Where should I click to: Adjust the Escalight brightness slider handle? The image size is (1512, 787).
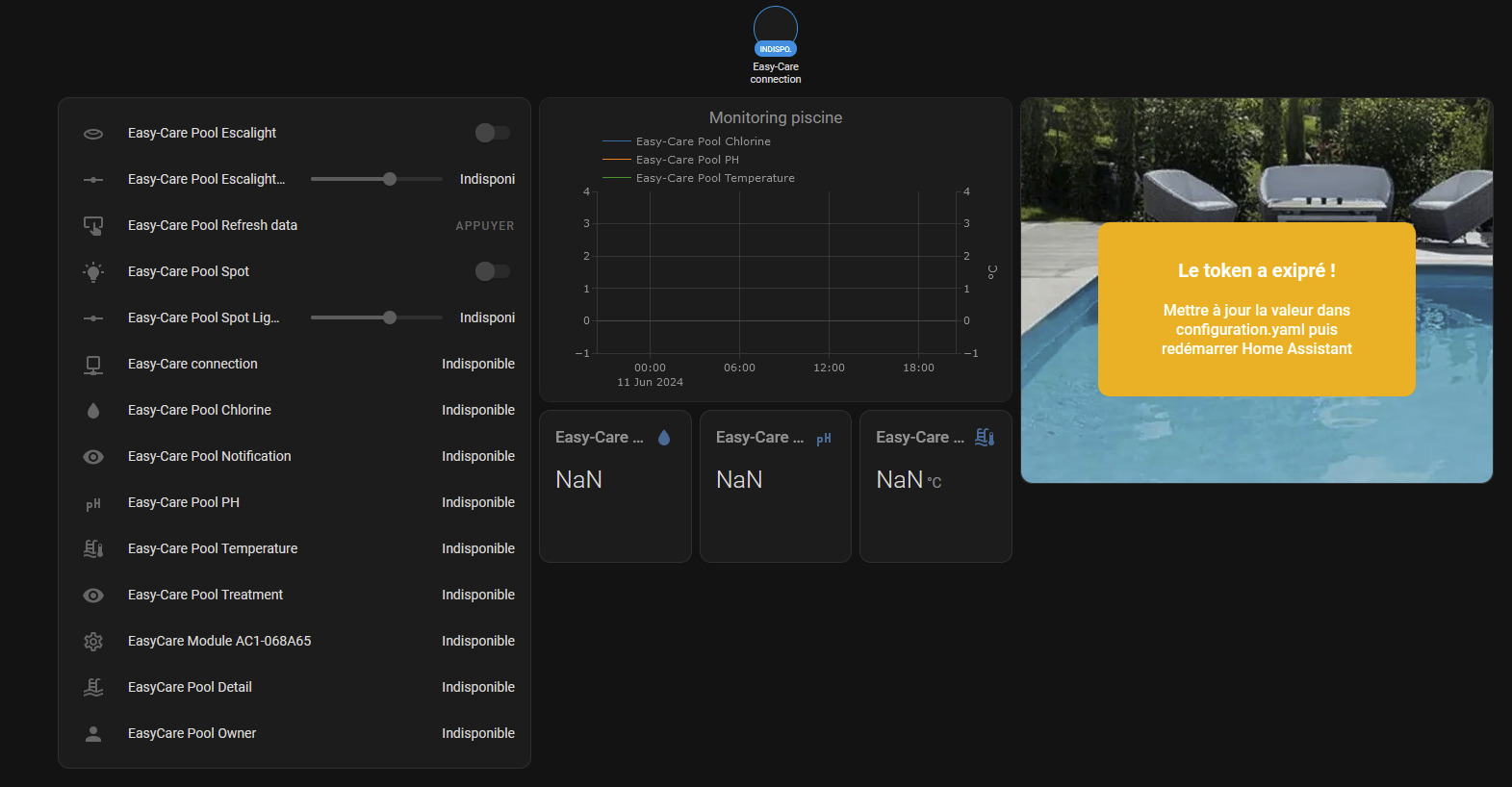pyautogui.click(x=390, y=179)
